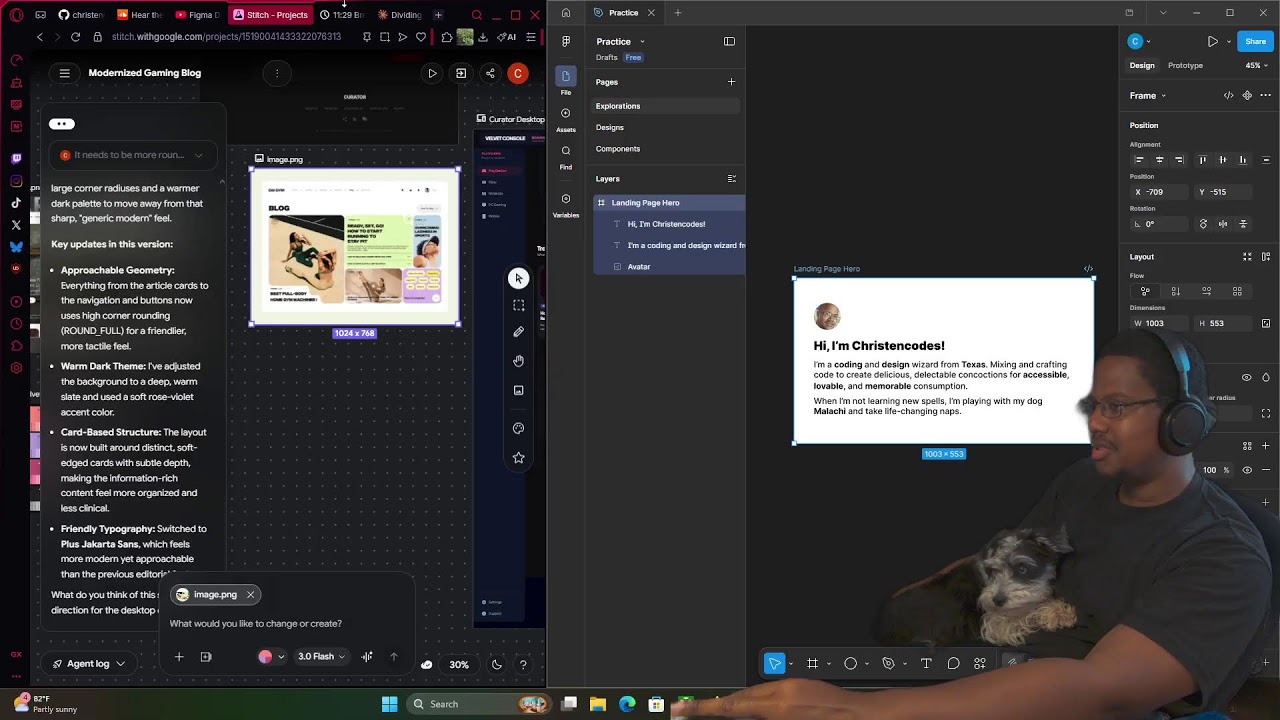
Task: Add a new page in Figma
Action: 731,82
